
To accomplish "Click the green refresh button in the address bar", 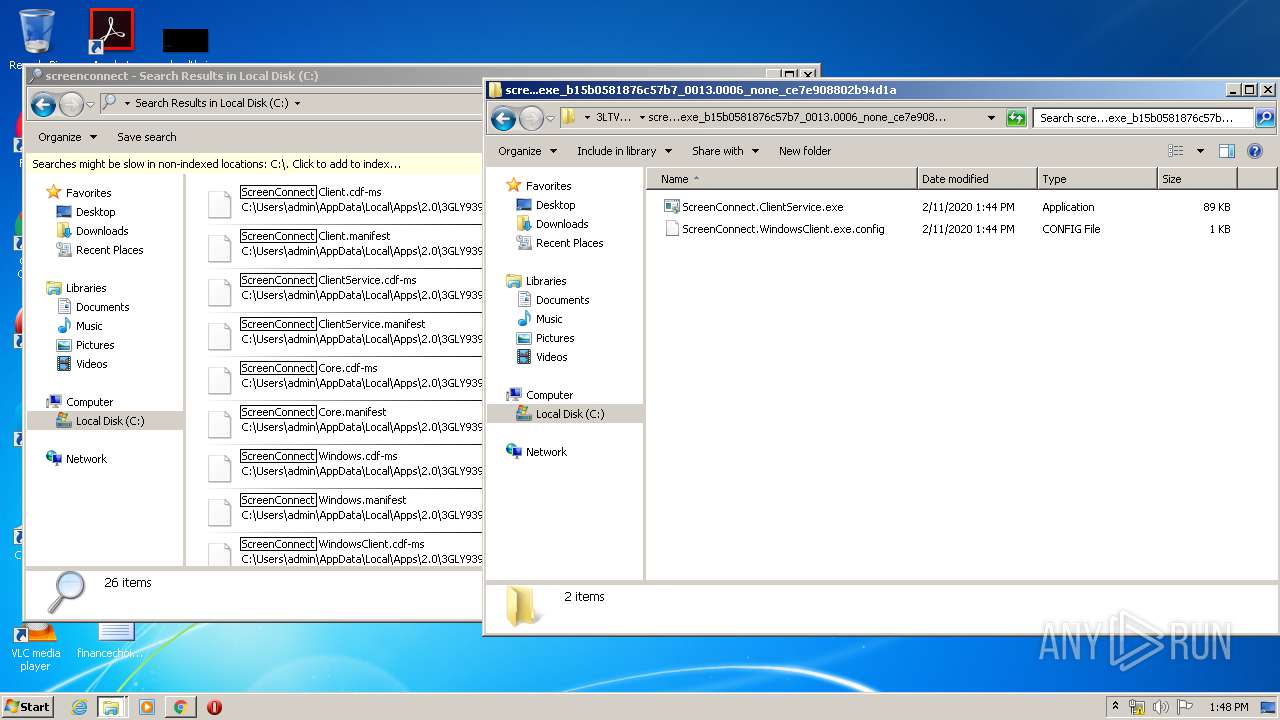I will pos(1016,118).
